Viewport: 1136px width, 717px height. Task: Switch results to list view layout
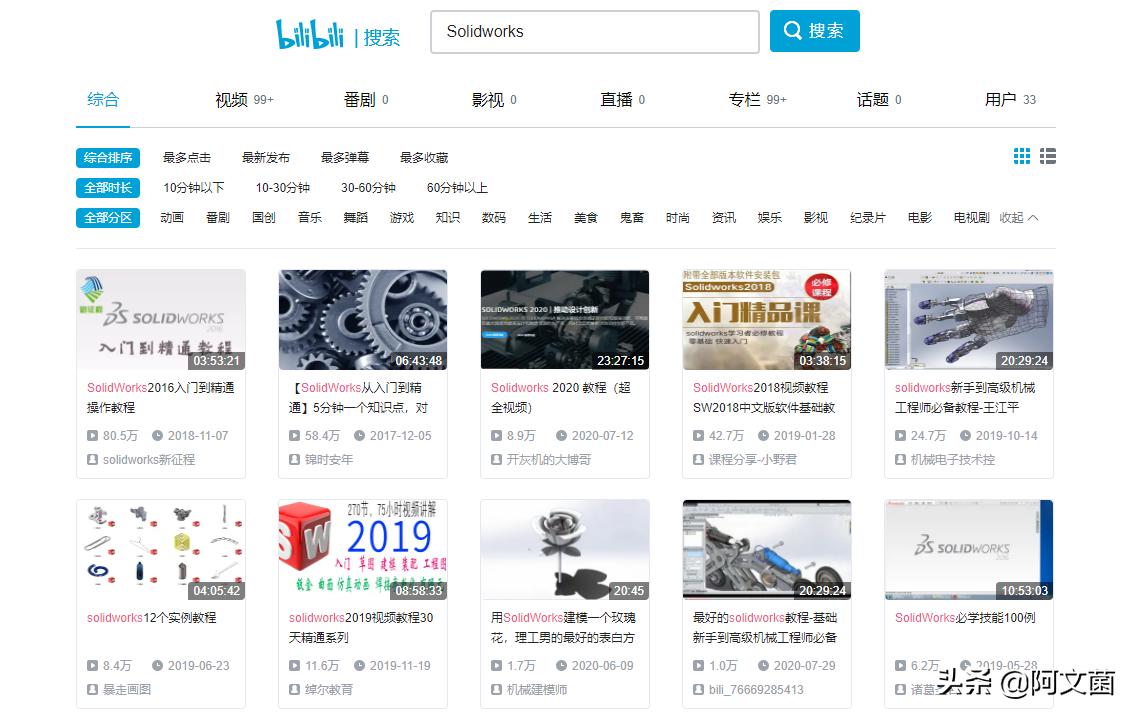coord(1046,156)
